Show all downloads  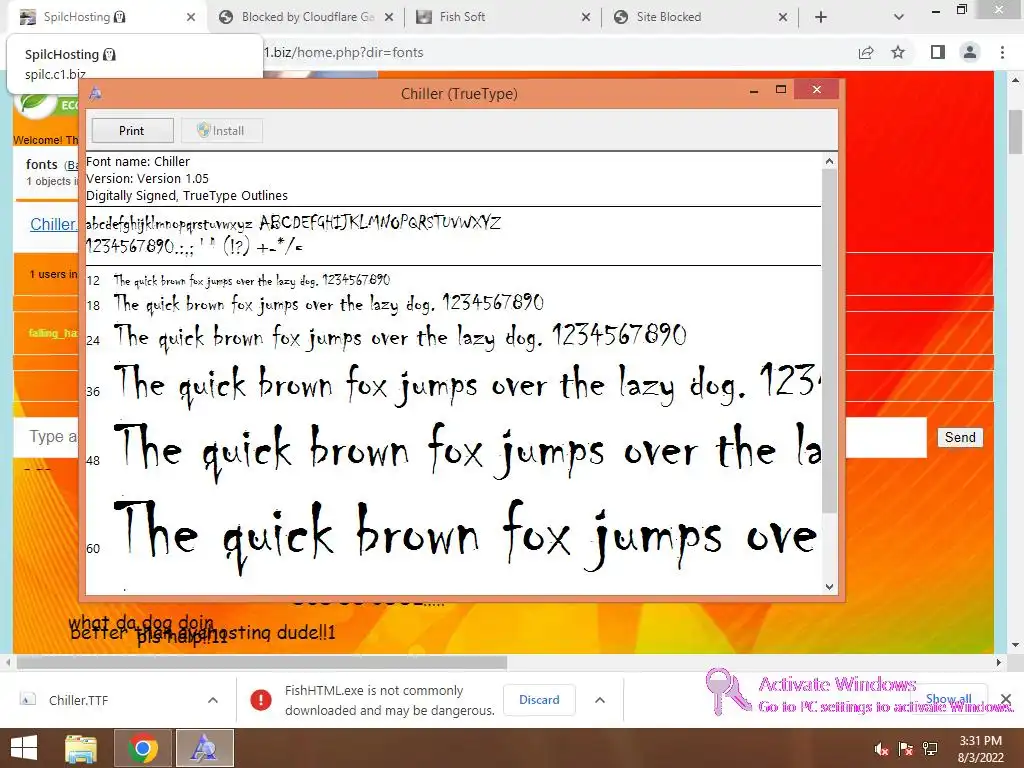click(948, 699)
